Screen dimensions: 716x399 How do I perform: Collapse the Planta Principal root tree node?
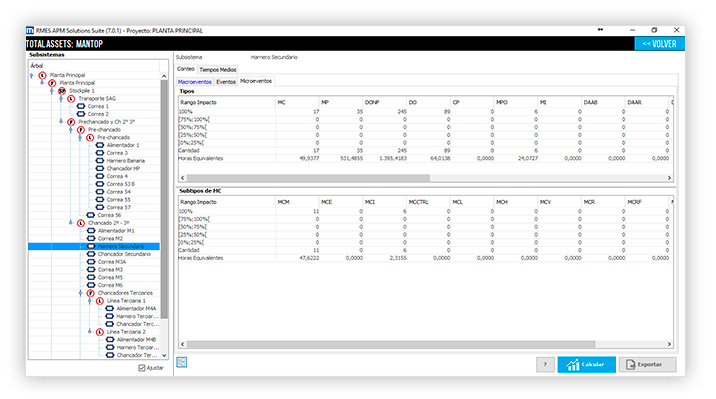32,75
